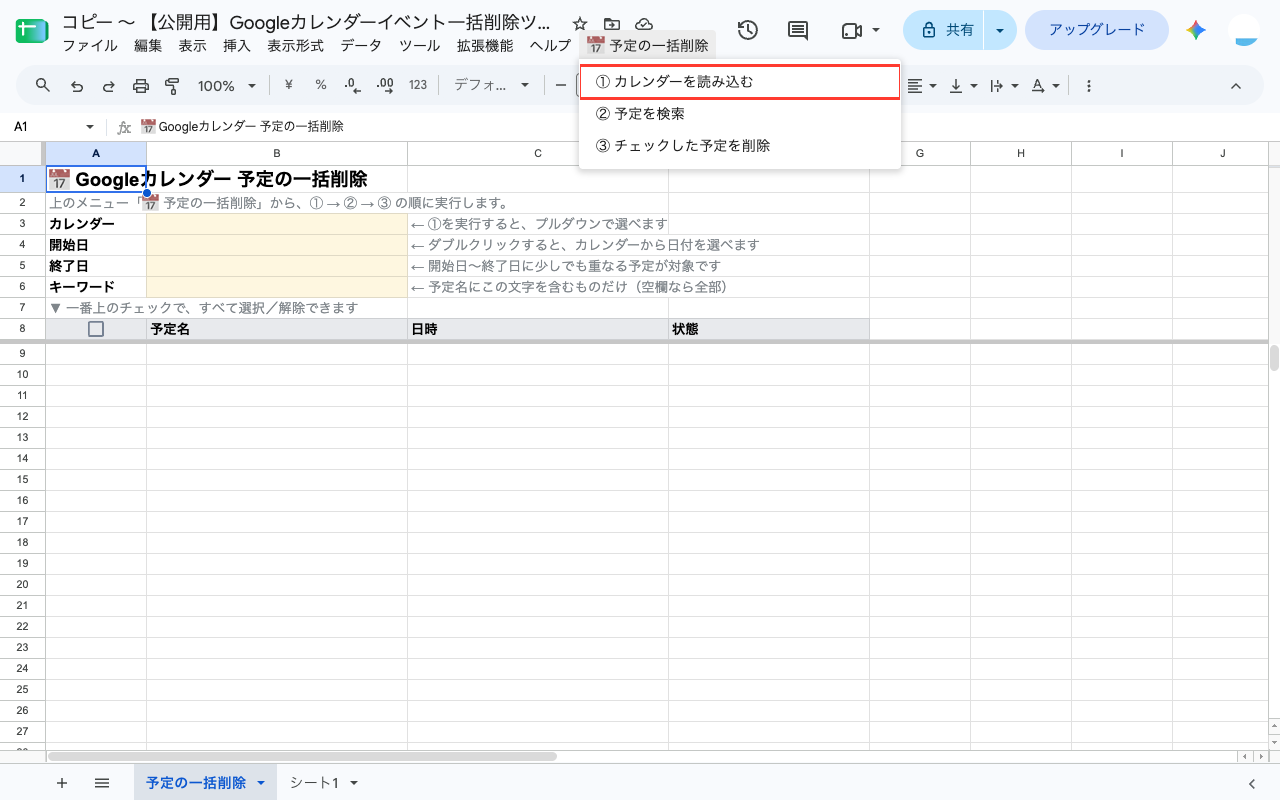
Task: Switch to the シート1 sheet tab
Action: point(314,783)
